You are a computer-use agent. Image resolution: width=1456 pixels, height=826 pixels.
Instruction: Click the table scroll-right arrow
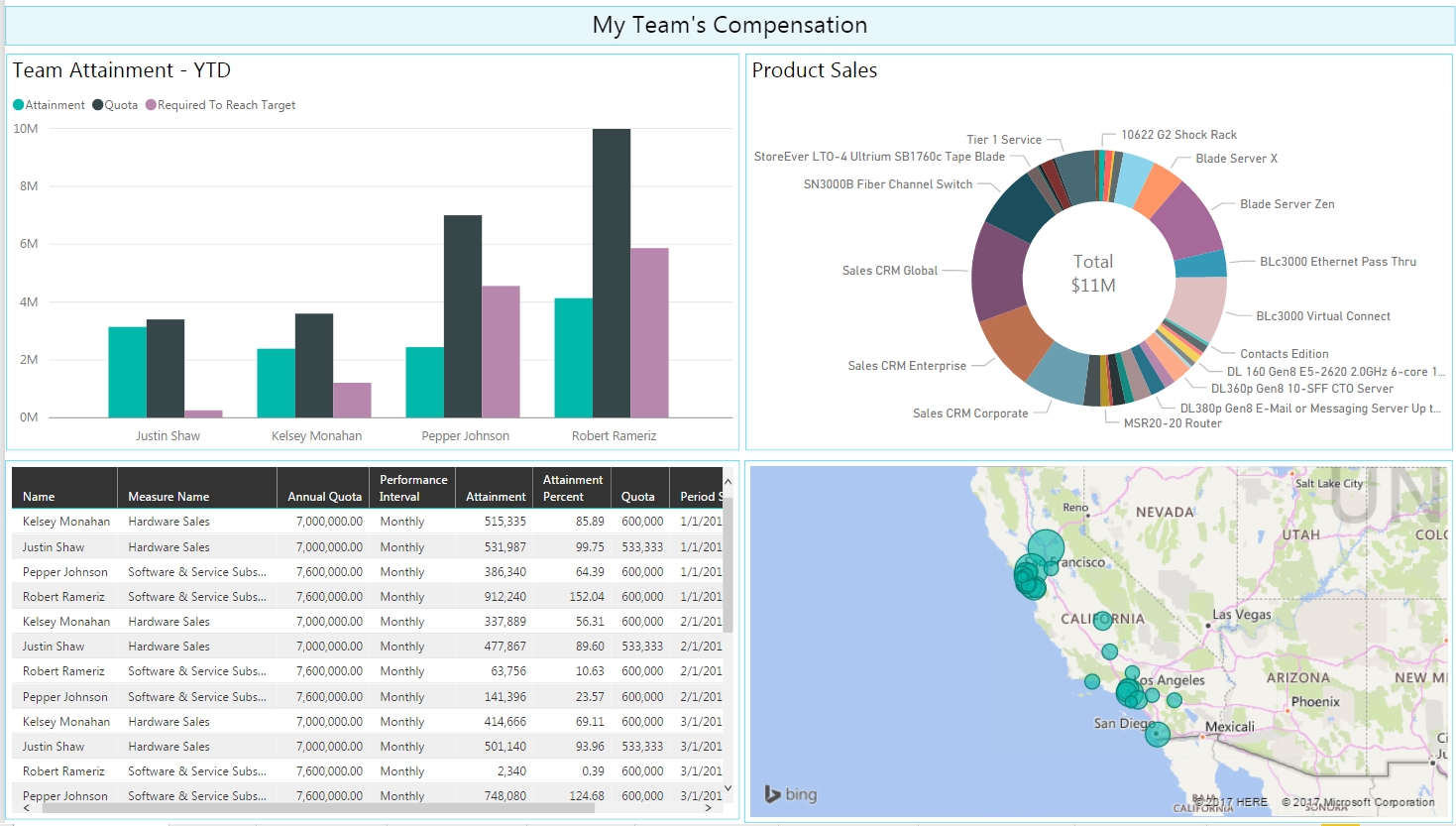coord(708,808)
